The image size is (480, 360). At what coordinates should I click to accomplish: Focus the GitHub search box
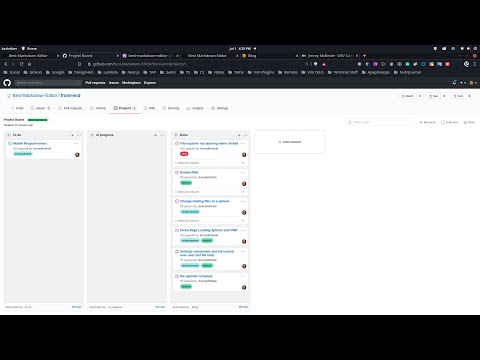(48, 83)
